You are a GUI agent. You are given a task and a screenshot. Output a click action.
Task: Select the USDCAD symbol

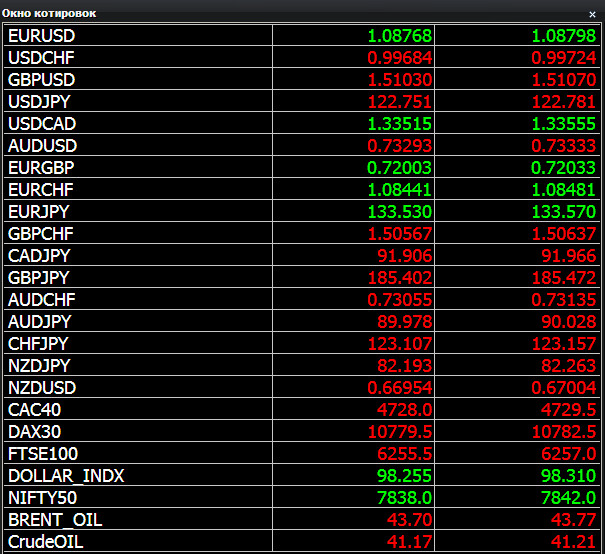click(x=42, y=123)
